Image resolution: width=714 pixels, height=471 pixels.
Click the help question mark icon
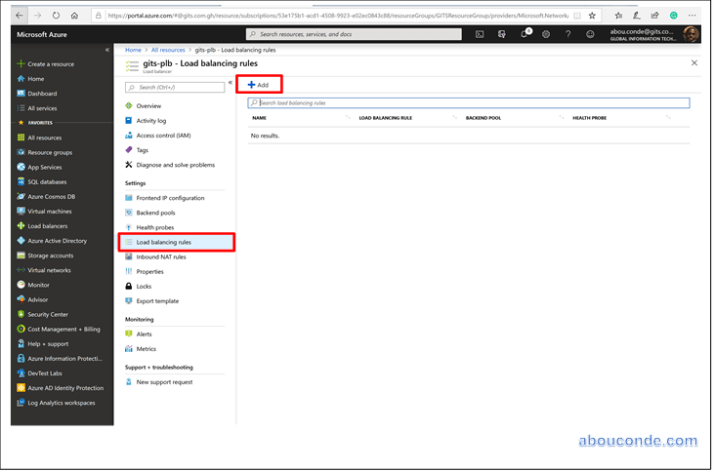[x=568, y=34]
